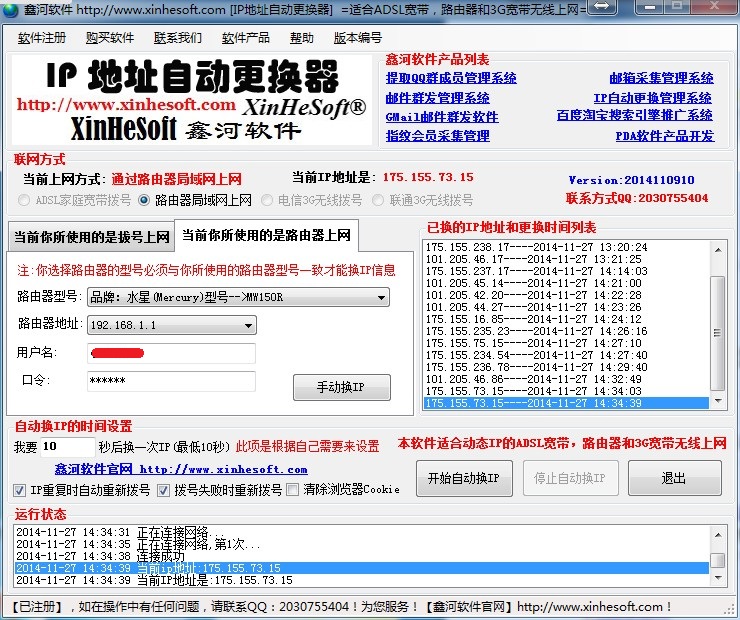Open 指纹会员采集管理 link
This screenshot has width=740, height=620.
pyautogui.click(x=437, y=136)
